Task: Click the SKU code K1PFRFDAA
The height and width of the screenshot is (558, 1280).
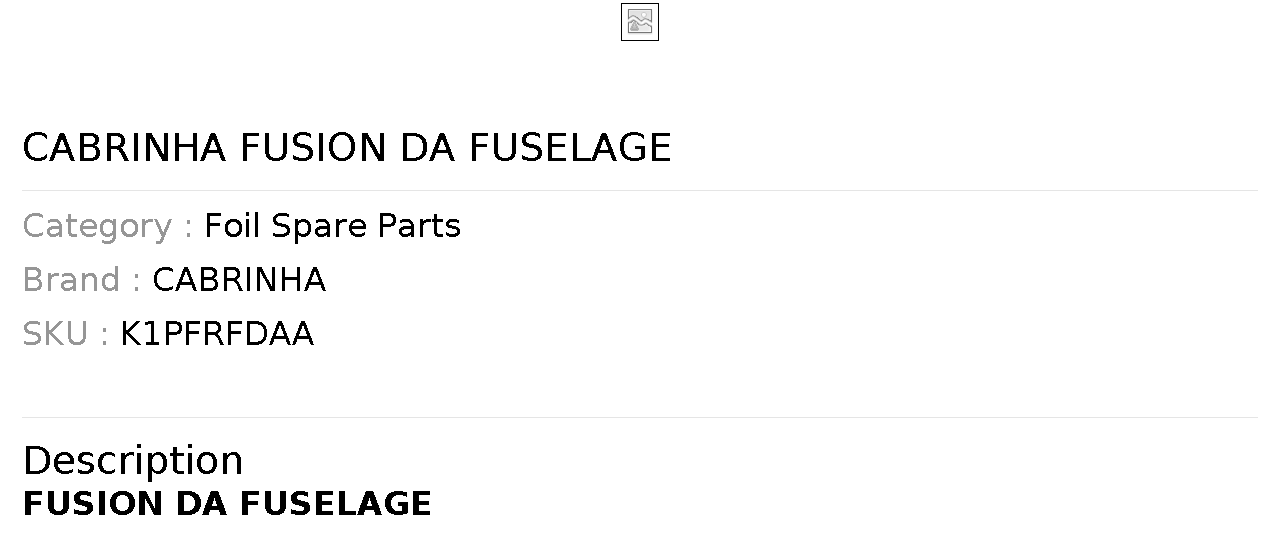Action: (217, 334)
